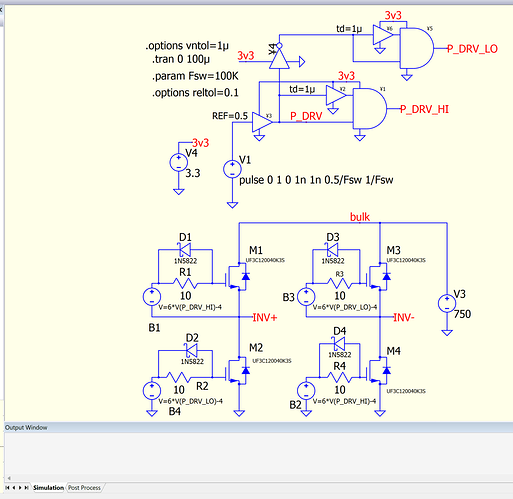Select the Y3 comparator buffer with REF=0.5
513x499 pixels.
(262, 122)
